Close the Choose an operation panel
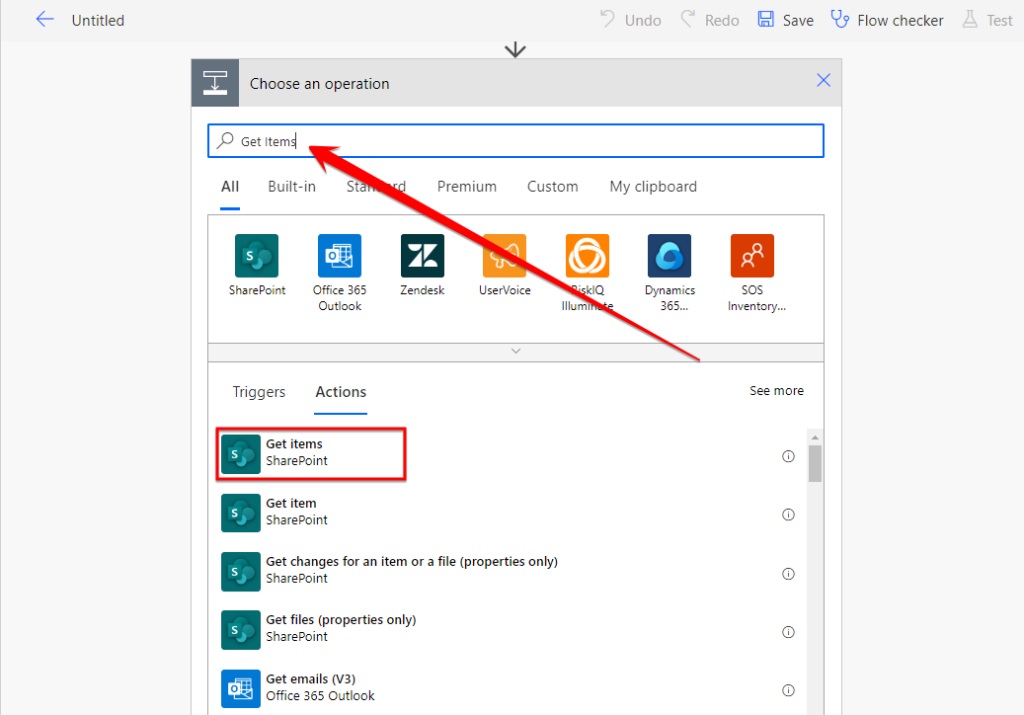1024x715 pixels. click(823, 80)
